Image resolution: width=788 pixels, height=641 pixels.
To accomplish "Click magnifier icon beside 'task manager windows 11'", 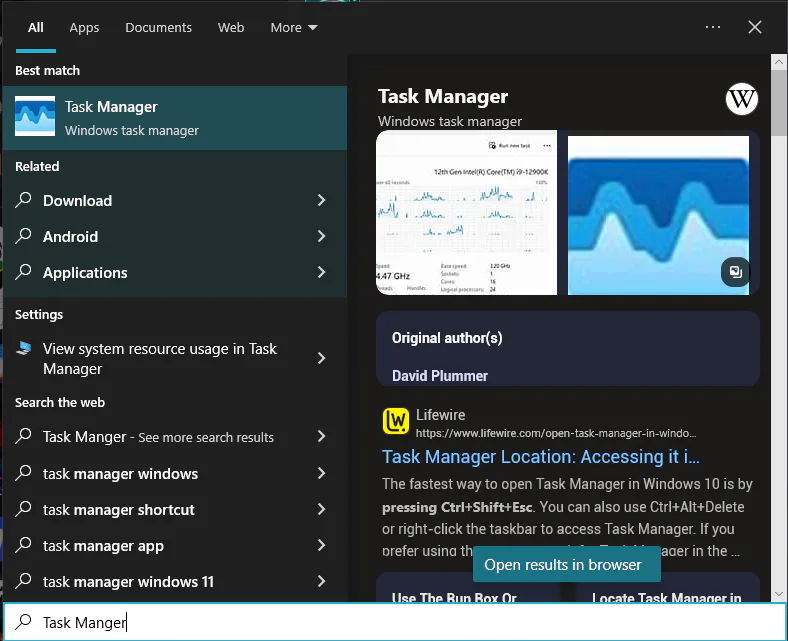I will tap(23, 581).
